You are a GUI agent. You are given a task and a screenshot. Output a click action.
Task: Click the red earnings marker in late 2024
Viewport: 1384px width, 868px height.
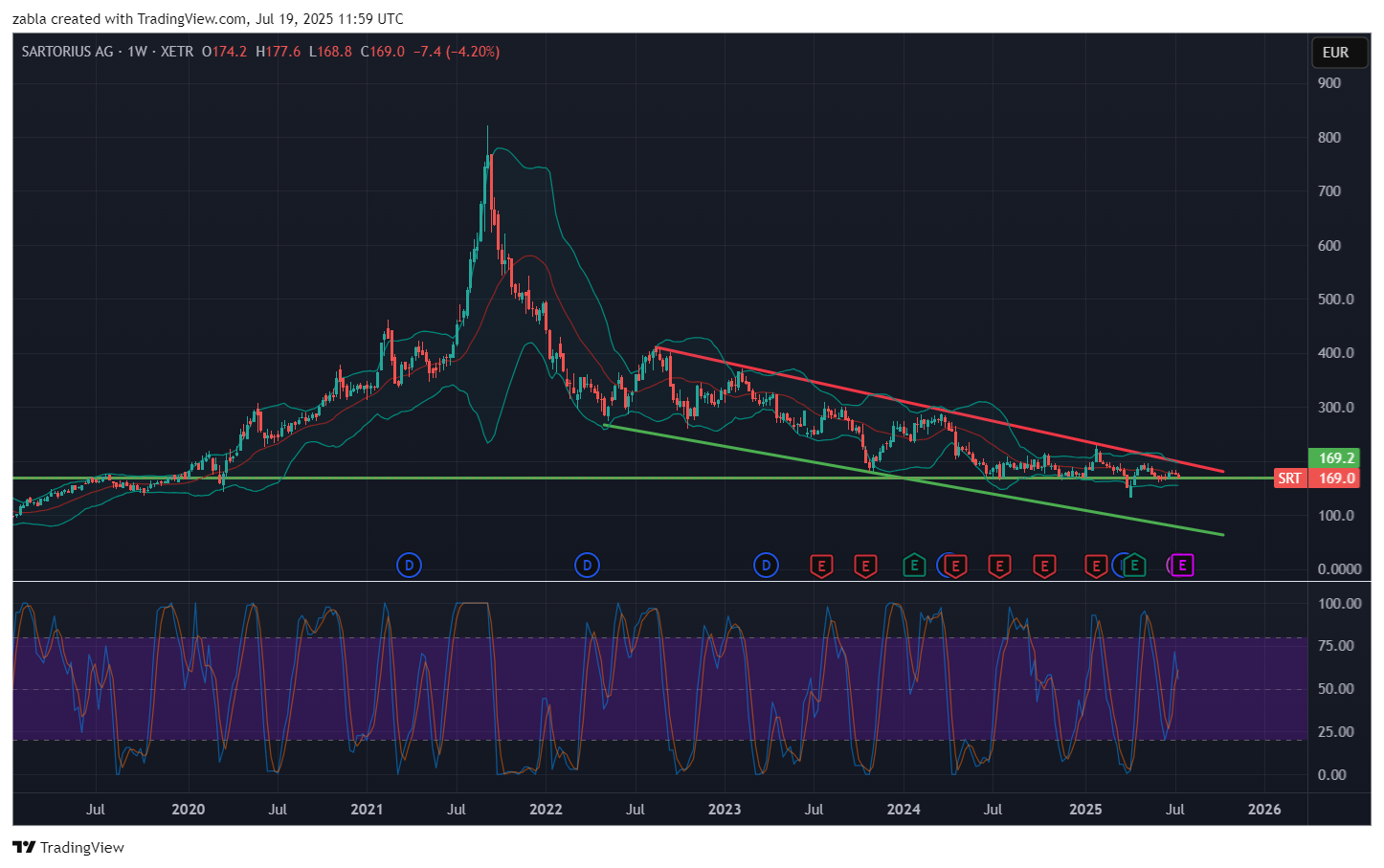click(1044, 567)
